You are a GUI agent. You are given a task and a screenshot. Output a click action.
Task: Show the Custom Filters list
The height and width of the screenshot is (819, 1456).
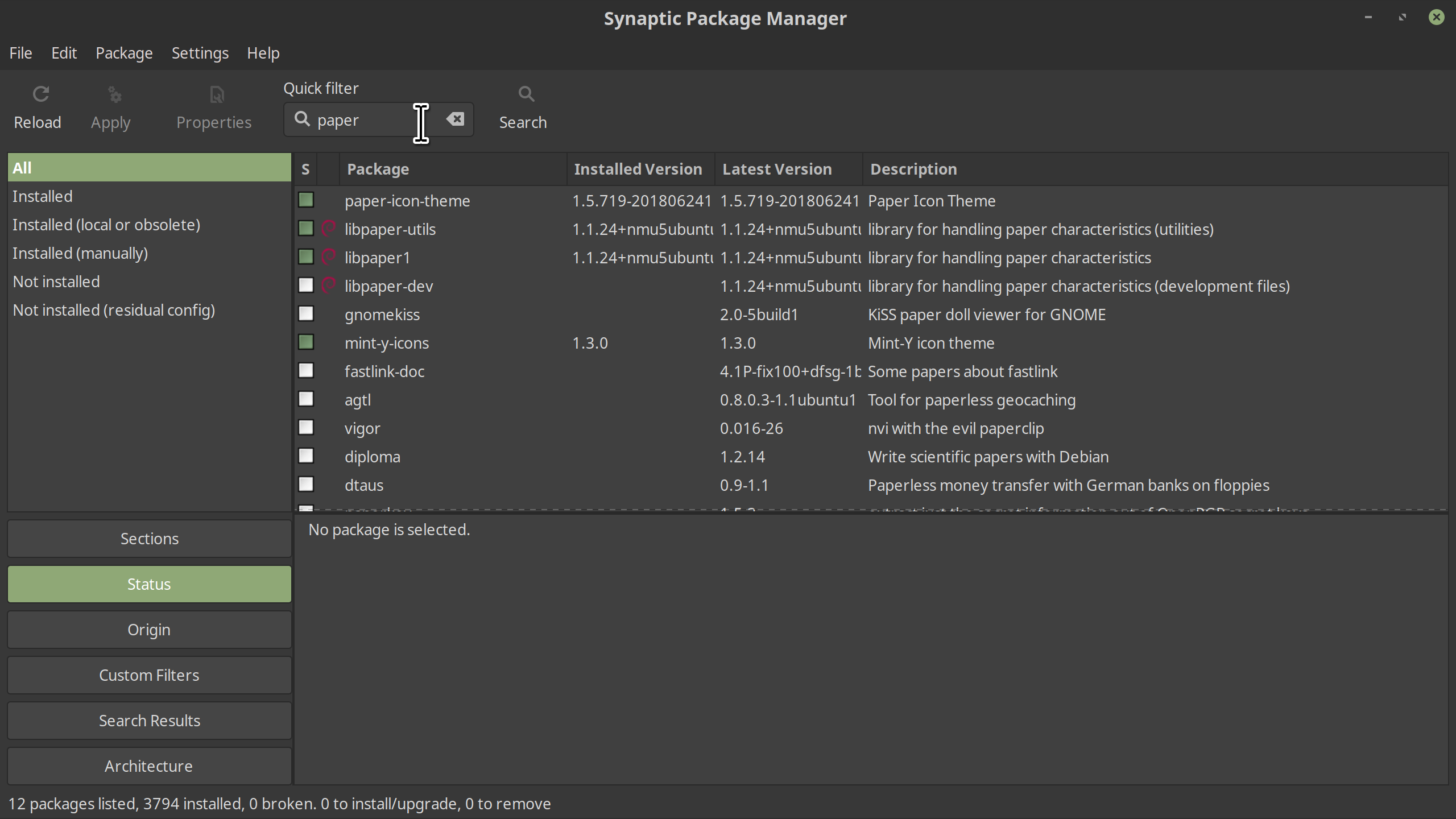pos(149,675)
